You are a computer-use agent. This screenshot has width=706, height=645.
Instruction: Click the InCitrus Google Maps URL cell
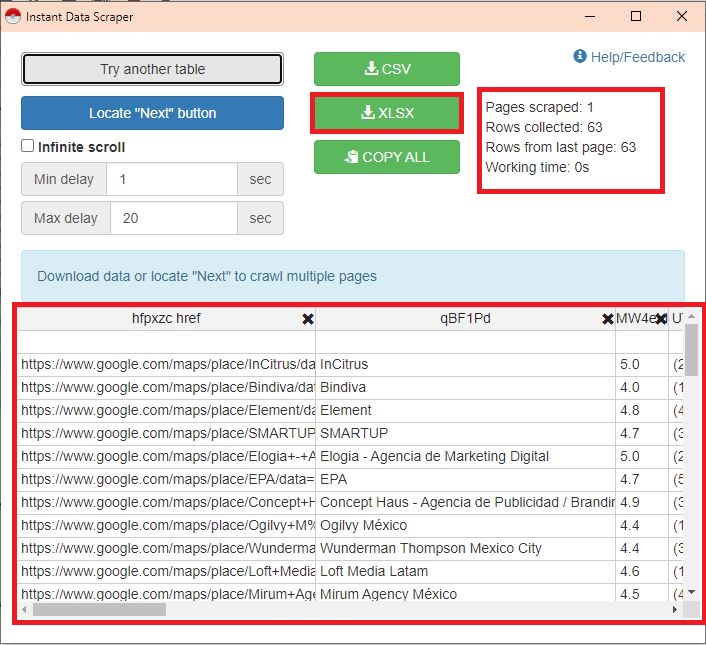167,365
